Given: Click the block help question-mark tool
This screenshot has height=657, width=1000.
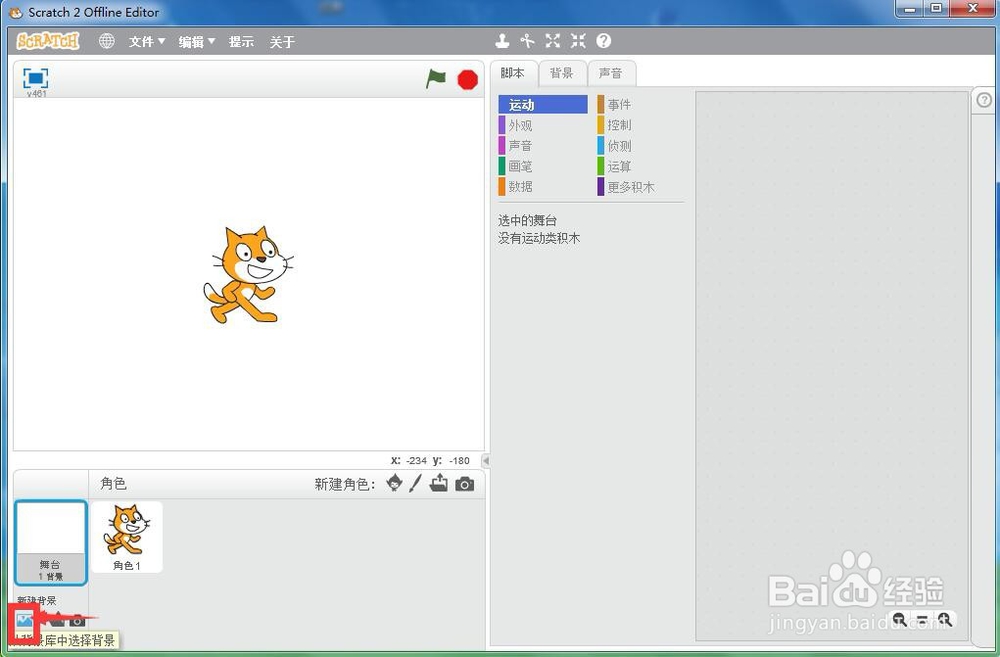Looking at the screenshot, I should [x=603, y=41].
